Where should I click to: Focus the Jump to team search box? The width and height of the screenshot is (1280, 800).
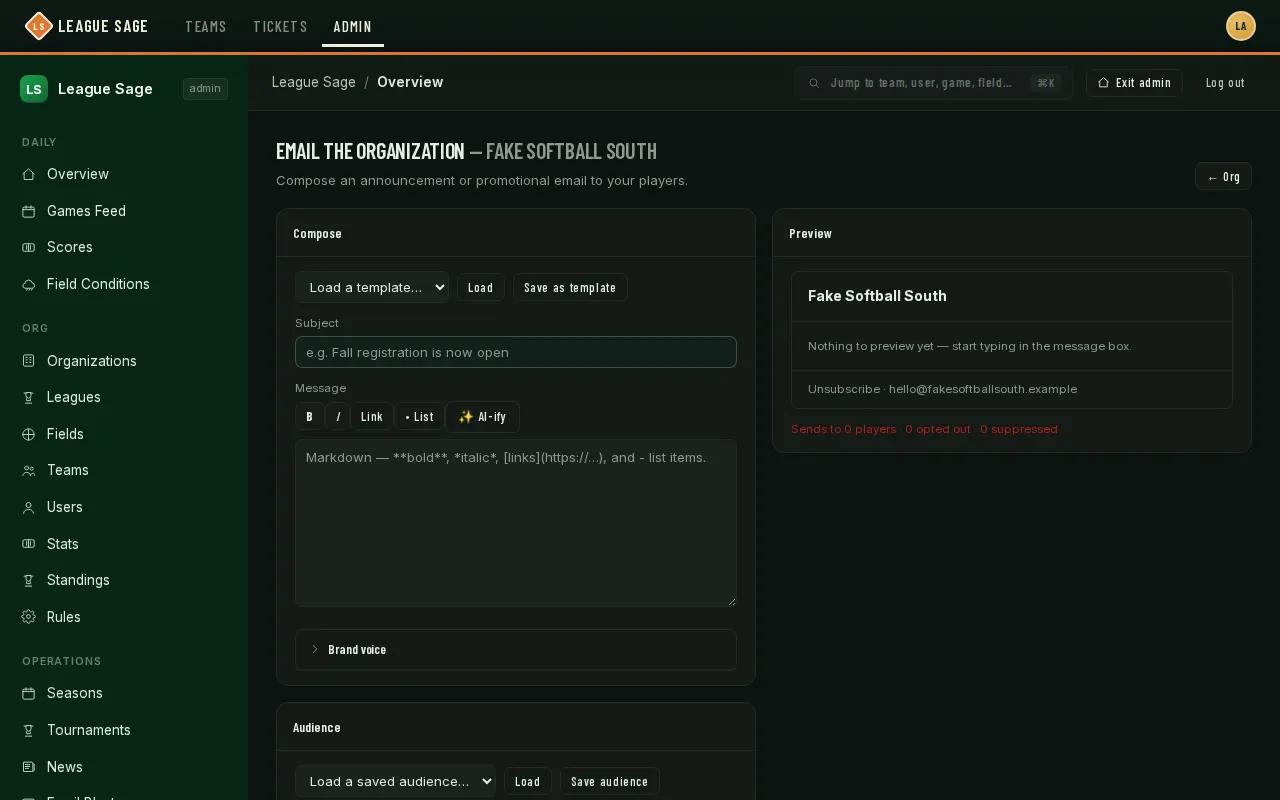click(x=934, y=83)
